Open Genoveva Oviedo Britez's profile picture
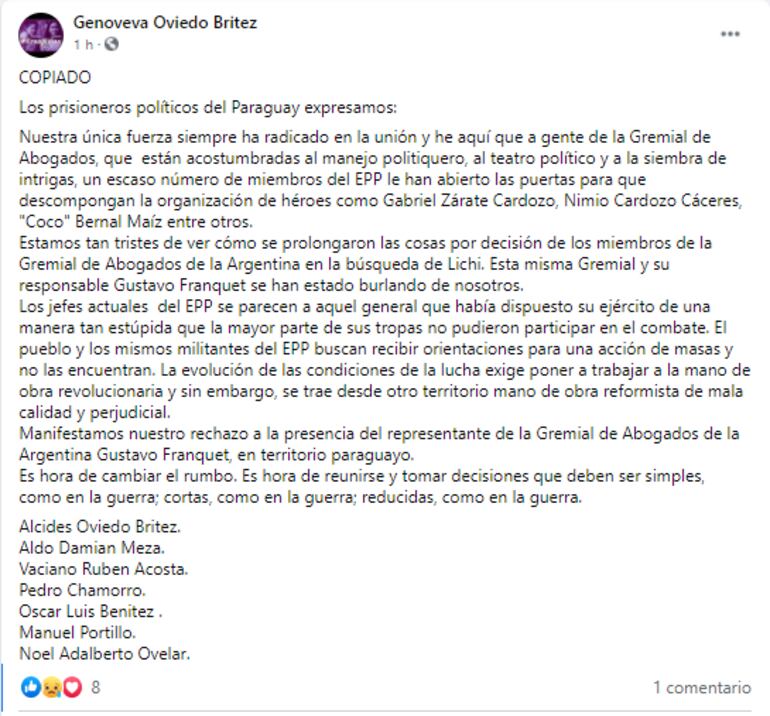Screen dimensions: 770x716 [x=41, y=34]
